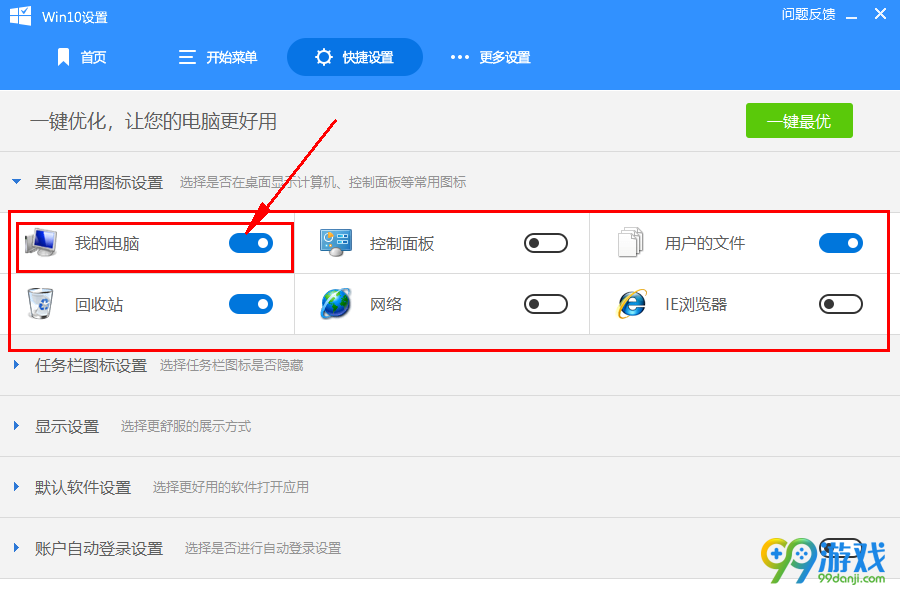Screen dimensions: 900x600
Task: Click the 控制面板 control panel icon
Action: click(336, 243)
